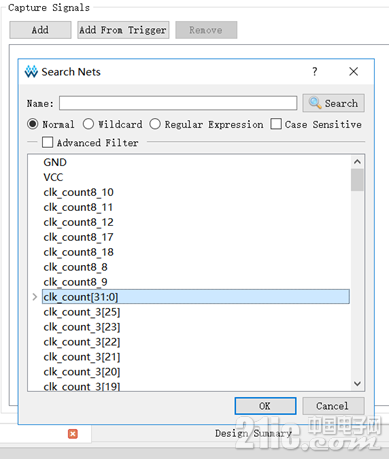
Task: Click the Remove button in Capture Signals
Action: click(x=206, y=30)
